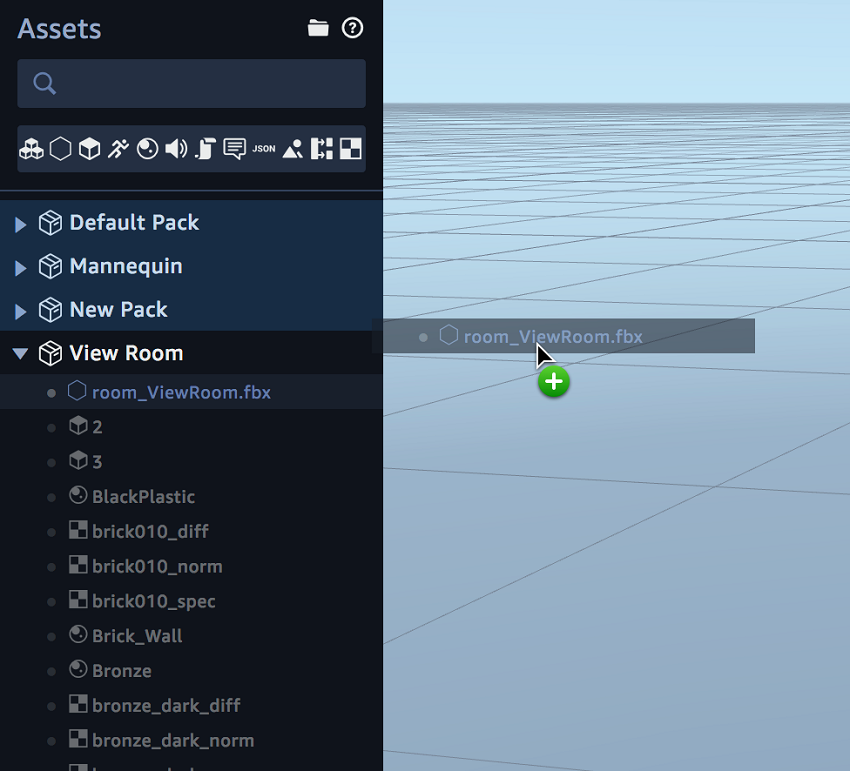Select the BlackPlastic material asset

tap(143, 497)
